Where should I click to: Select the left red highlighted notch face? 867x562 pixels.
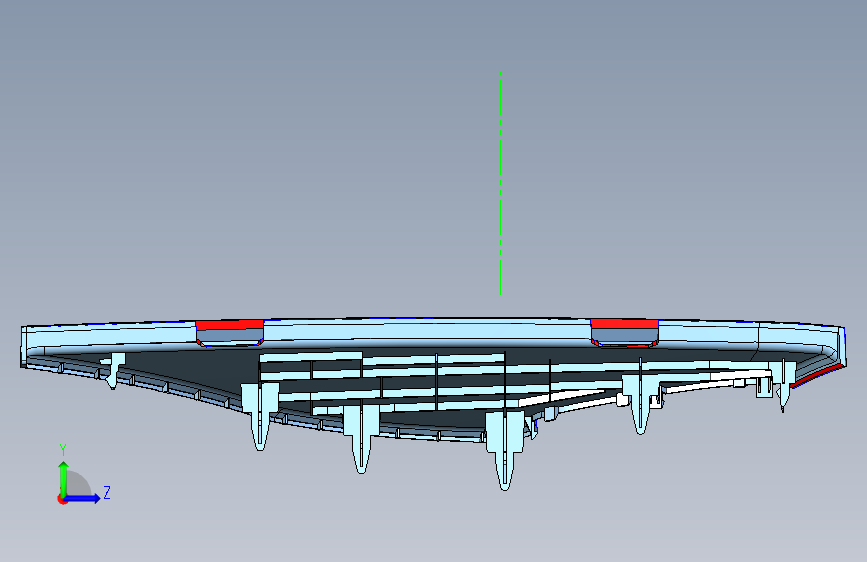coord(229,325)
